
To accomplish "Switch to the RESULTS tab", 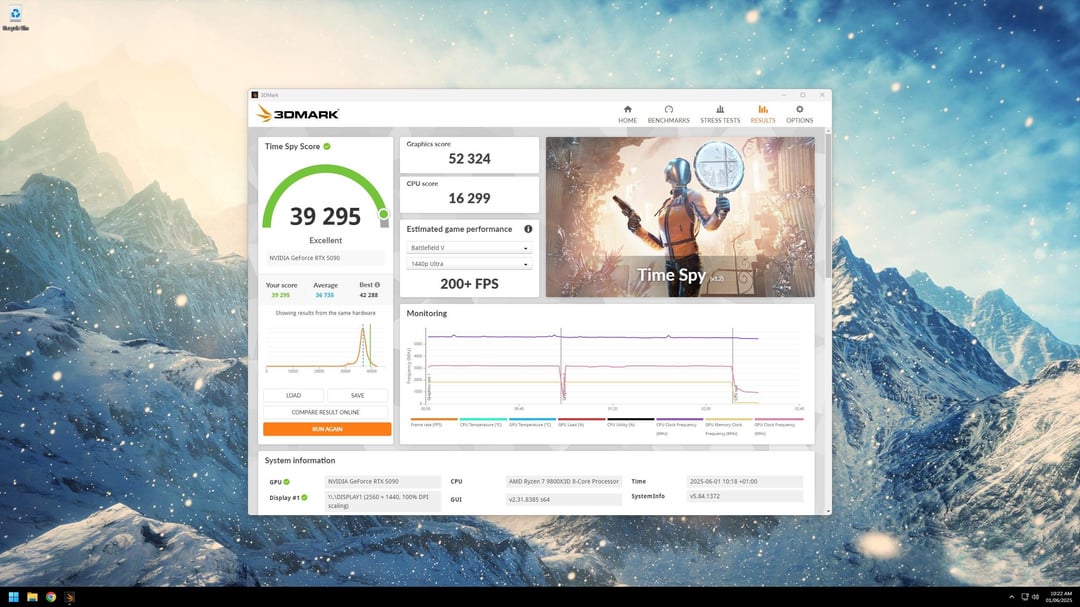I will tap(762, 114).
